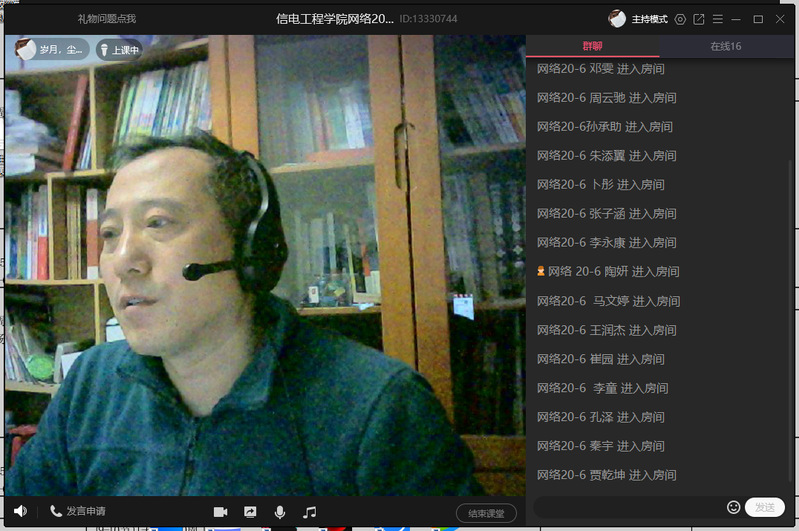Screen dimensions: 799x531
Task: Toggle the speaker volume icon
Action: pos(20,511)
